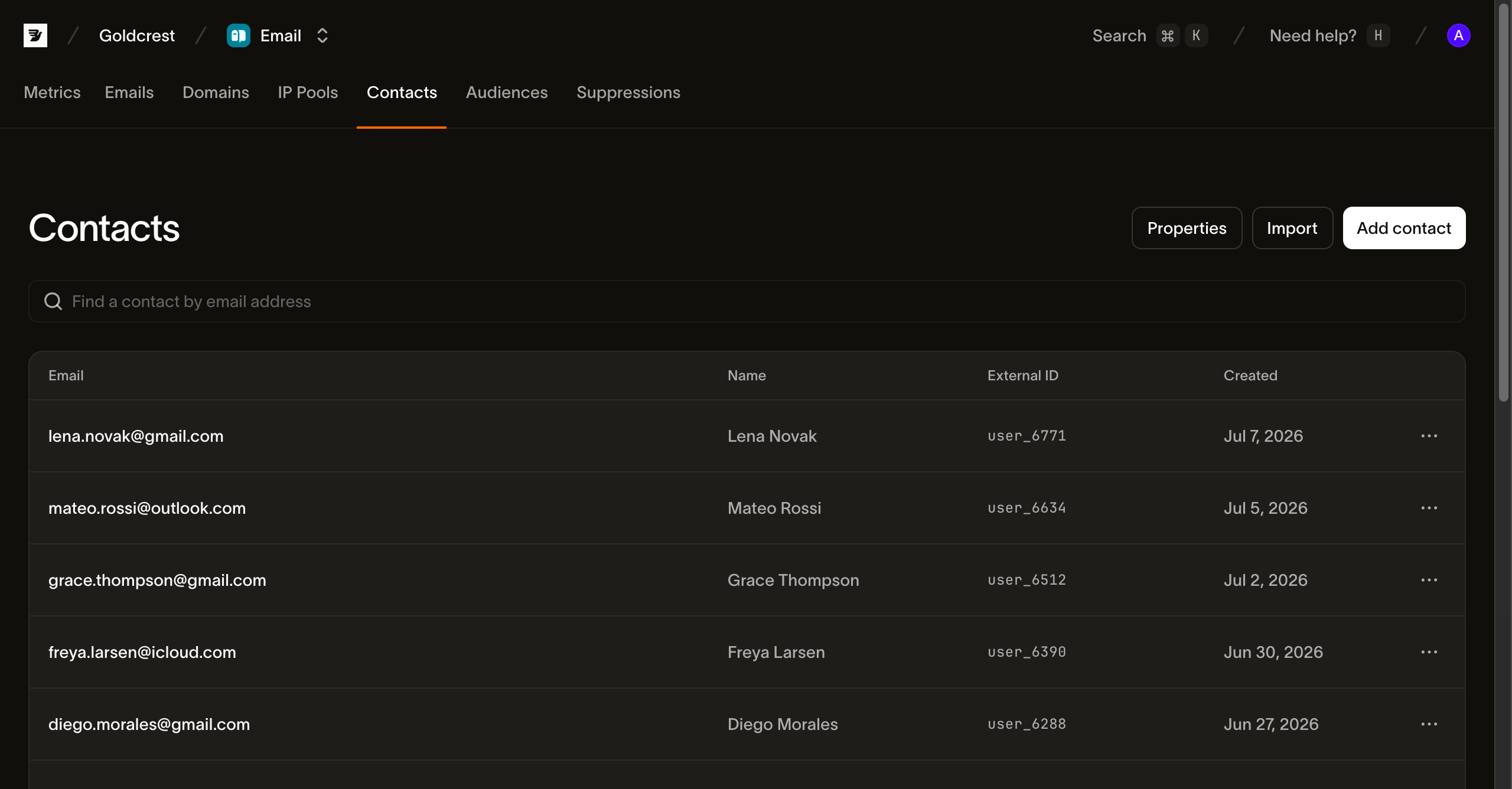
Task: Open the more options for freya.larsen@icloud.com
Action: click(x=1429, y=652)
